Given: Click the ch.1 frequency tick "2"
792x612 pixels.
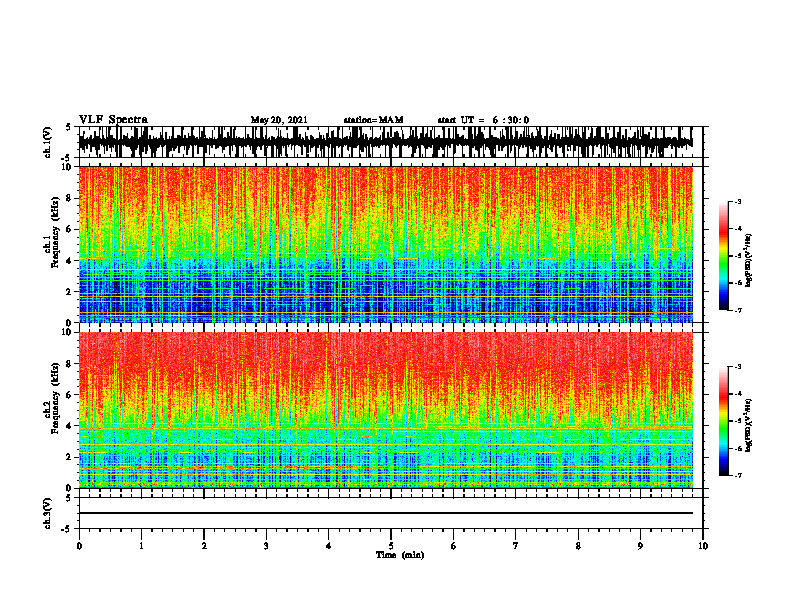Looking at the screenshot, I should tap(70, 291).
